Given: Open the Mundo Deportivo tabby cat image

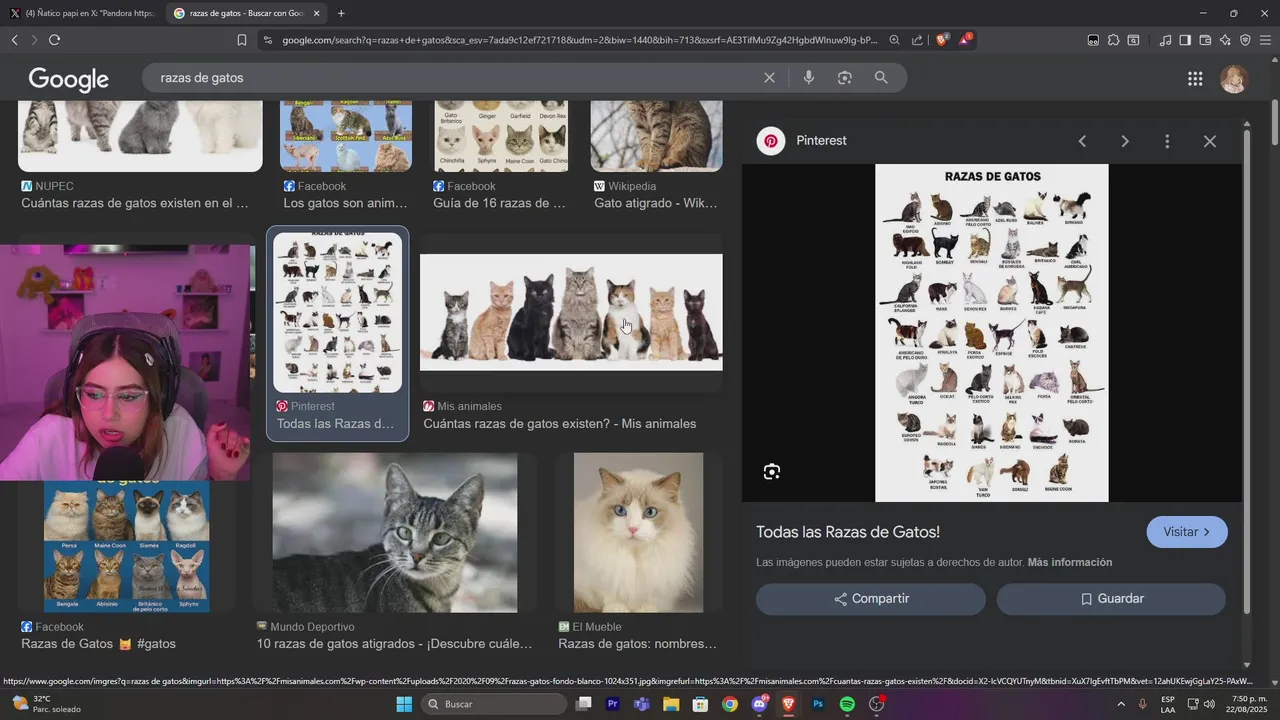Looking at the screenshot, I should click(x=395, y=533).
